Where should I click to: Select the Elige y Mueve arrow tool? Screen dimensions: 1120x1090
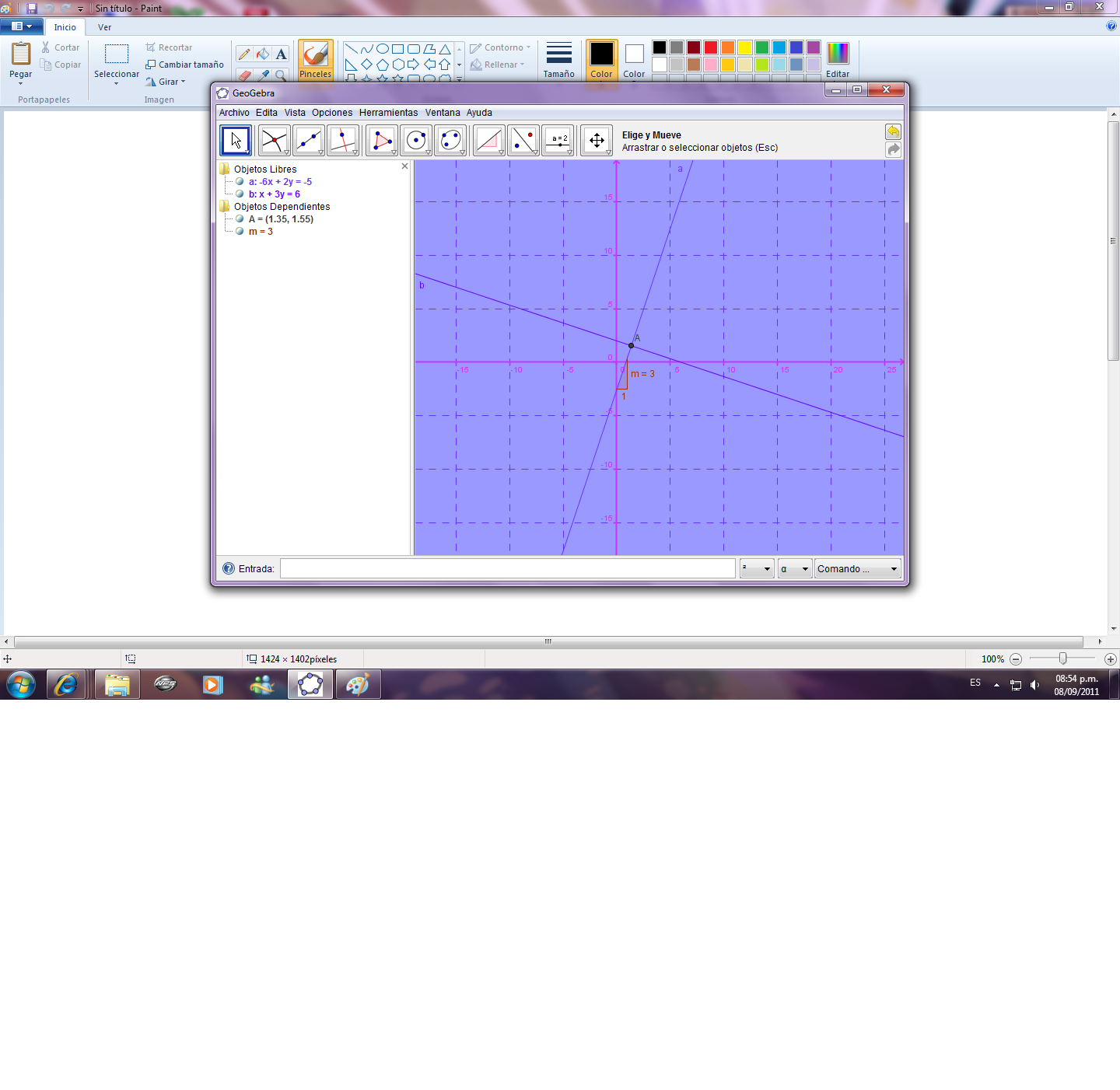click(x=236, y=141)
